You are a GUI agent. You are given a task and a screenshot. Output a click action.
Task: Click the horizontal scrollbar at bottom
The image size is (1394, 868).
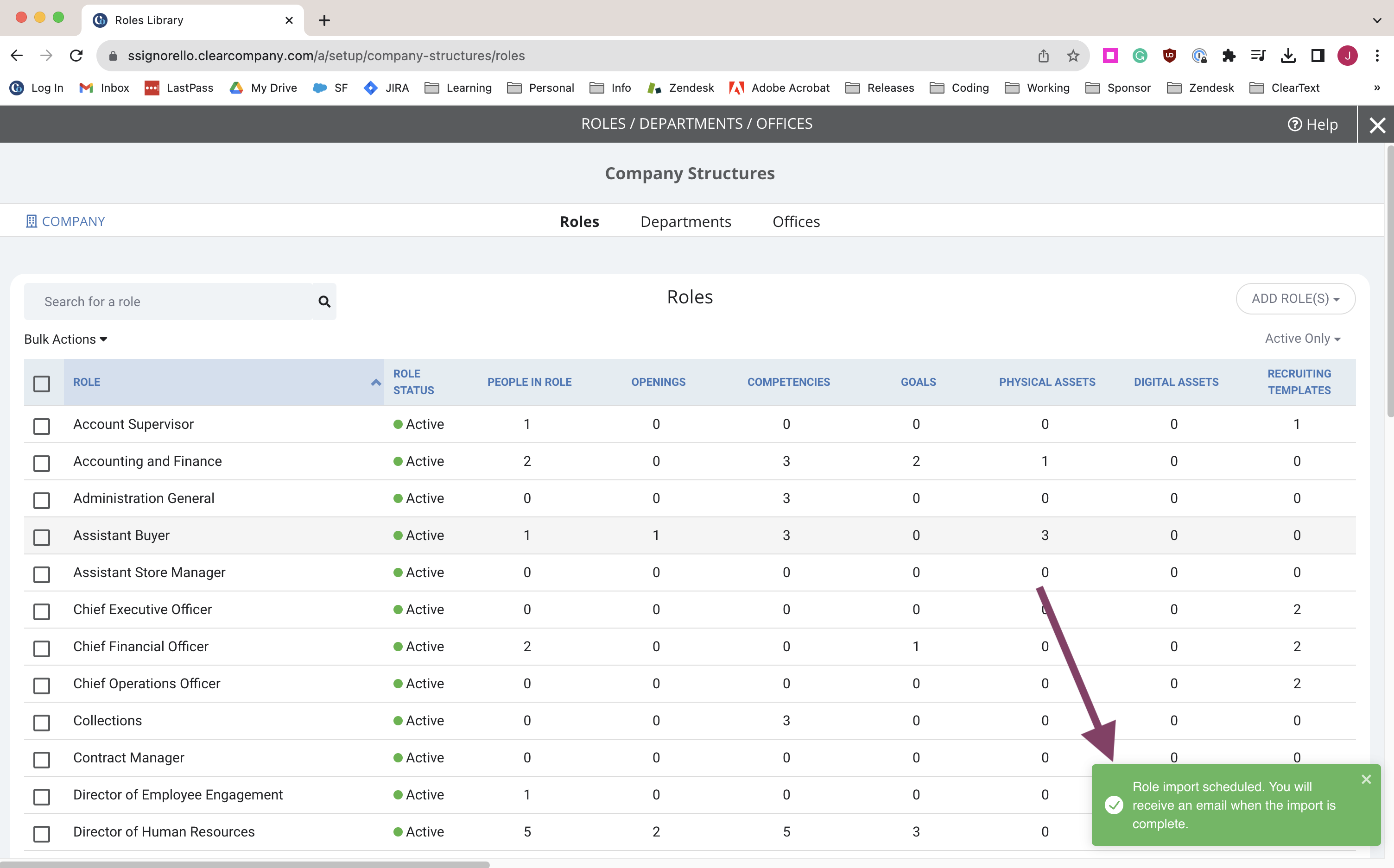pyautogui.click(x=245, y=864)
